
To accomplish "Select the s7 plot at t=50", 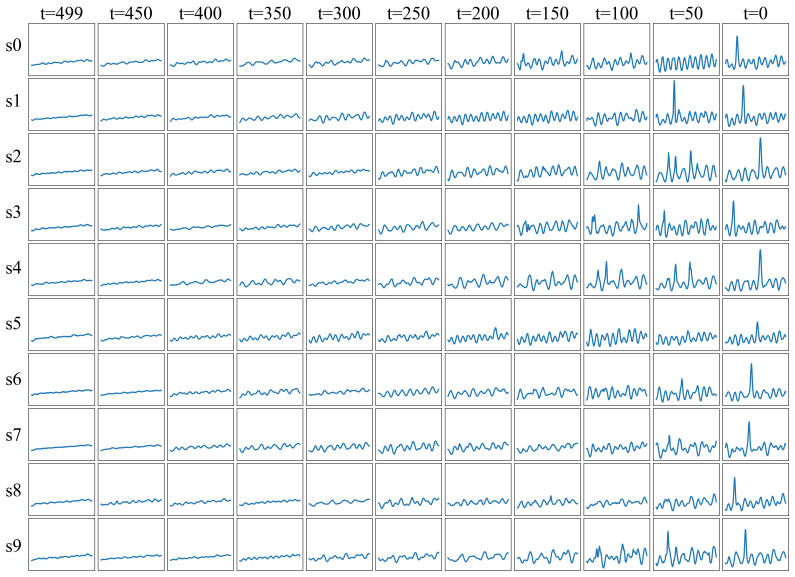I will [686, 435].
